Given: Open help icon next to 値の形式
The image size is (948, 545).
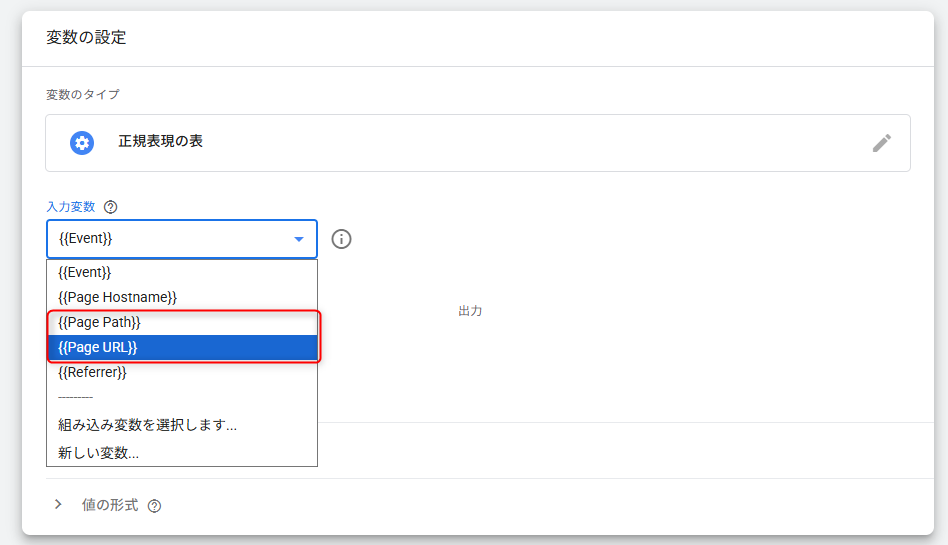Looking at the screenshot, I should [154, 506].
